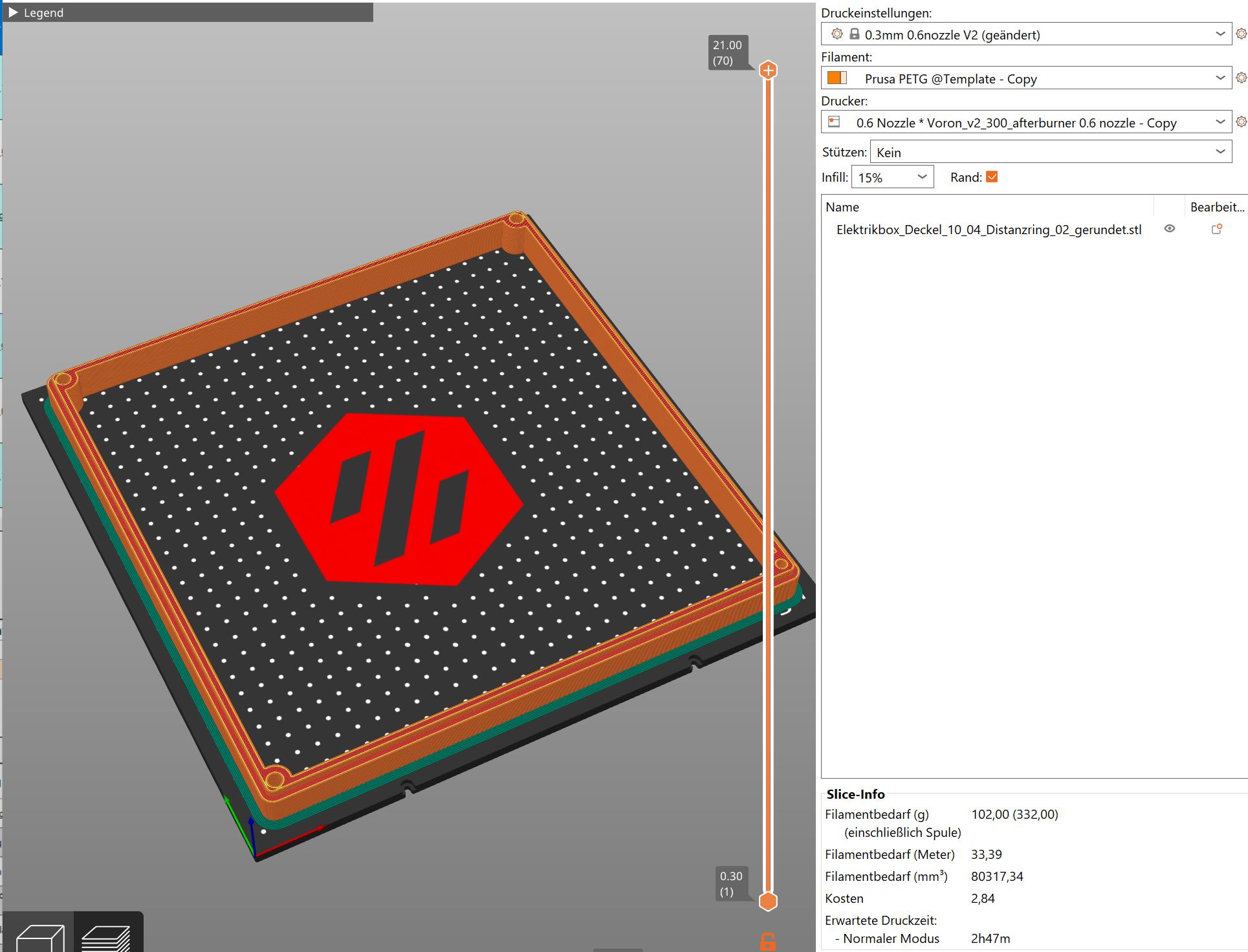1248x952 pixels.
Task: Click the plus icon on top slider handle
Action: [x=768, y=70]
